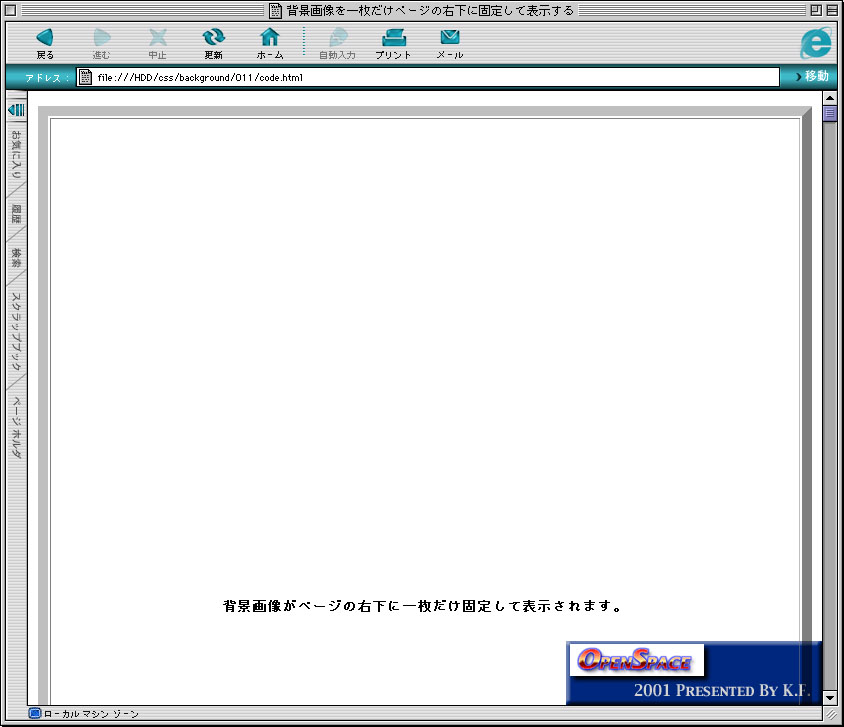This screenshot has width=844, height=727.
Task: Open the Scrapbook (スクラップブック) side tab
Action: pyautogui.click(x=16, y=331)
